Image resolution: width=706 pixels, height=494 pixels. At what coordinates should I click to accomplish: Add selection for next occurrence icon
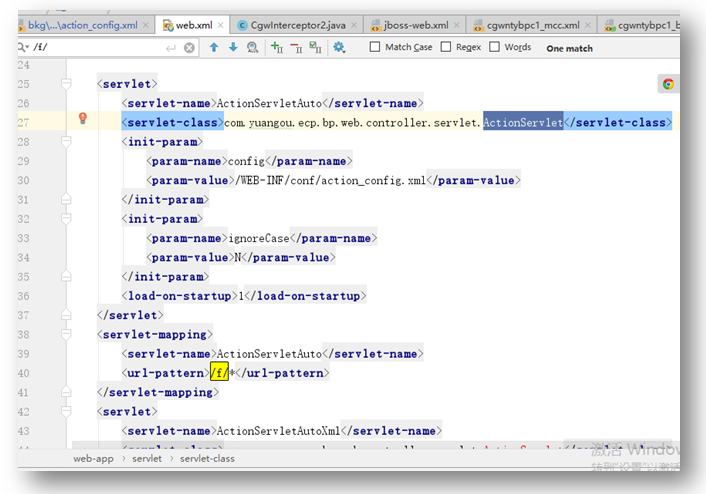coord(276,47)
